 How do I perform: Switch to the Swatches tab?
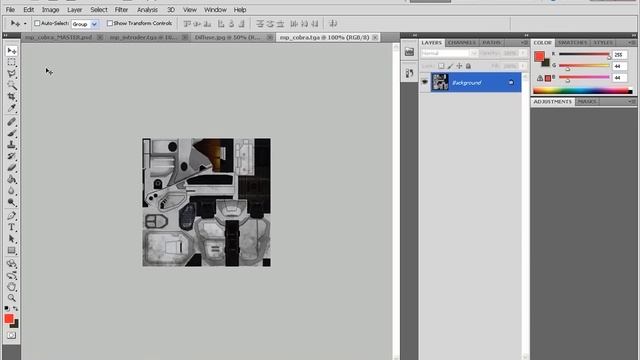(573, 42)
